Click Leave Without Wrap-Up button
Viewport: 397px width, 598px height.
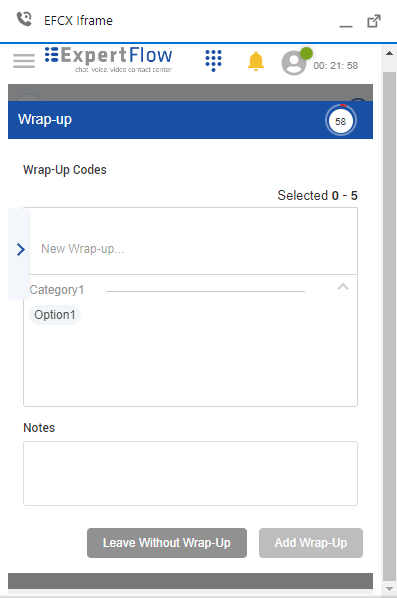coord(167,543)
